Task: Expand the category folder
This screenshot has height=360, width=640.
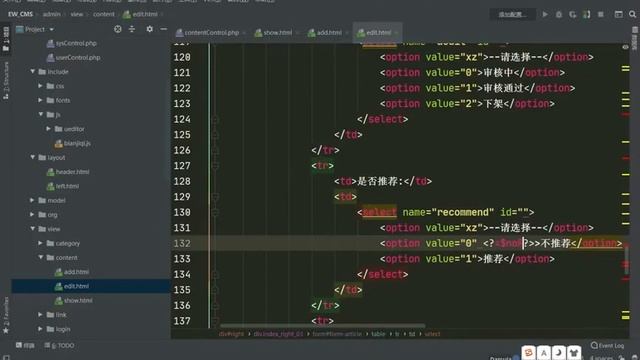Action: [x=40, y=243]
